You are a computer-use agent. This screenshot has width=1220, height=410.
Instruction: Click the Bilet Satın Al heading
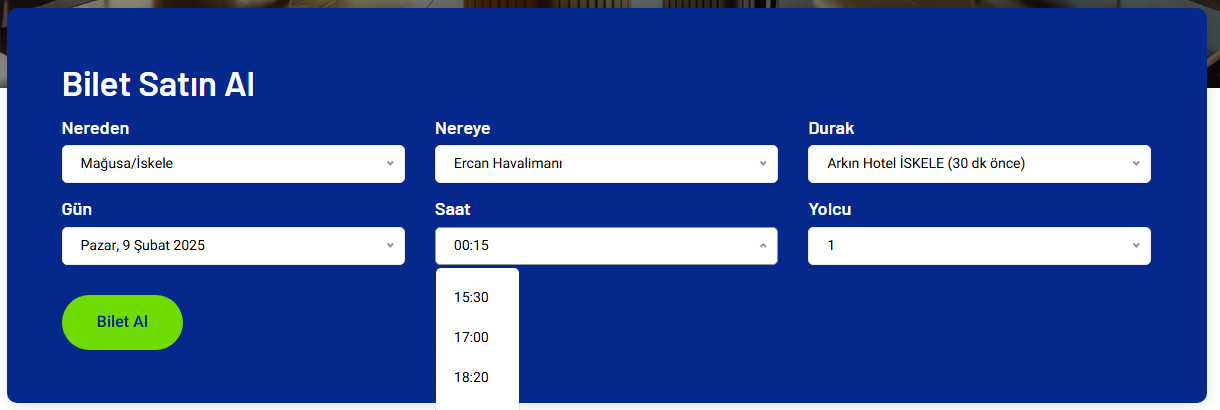coord(158,84)
